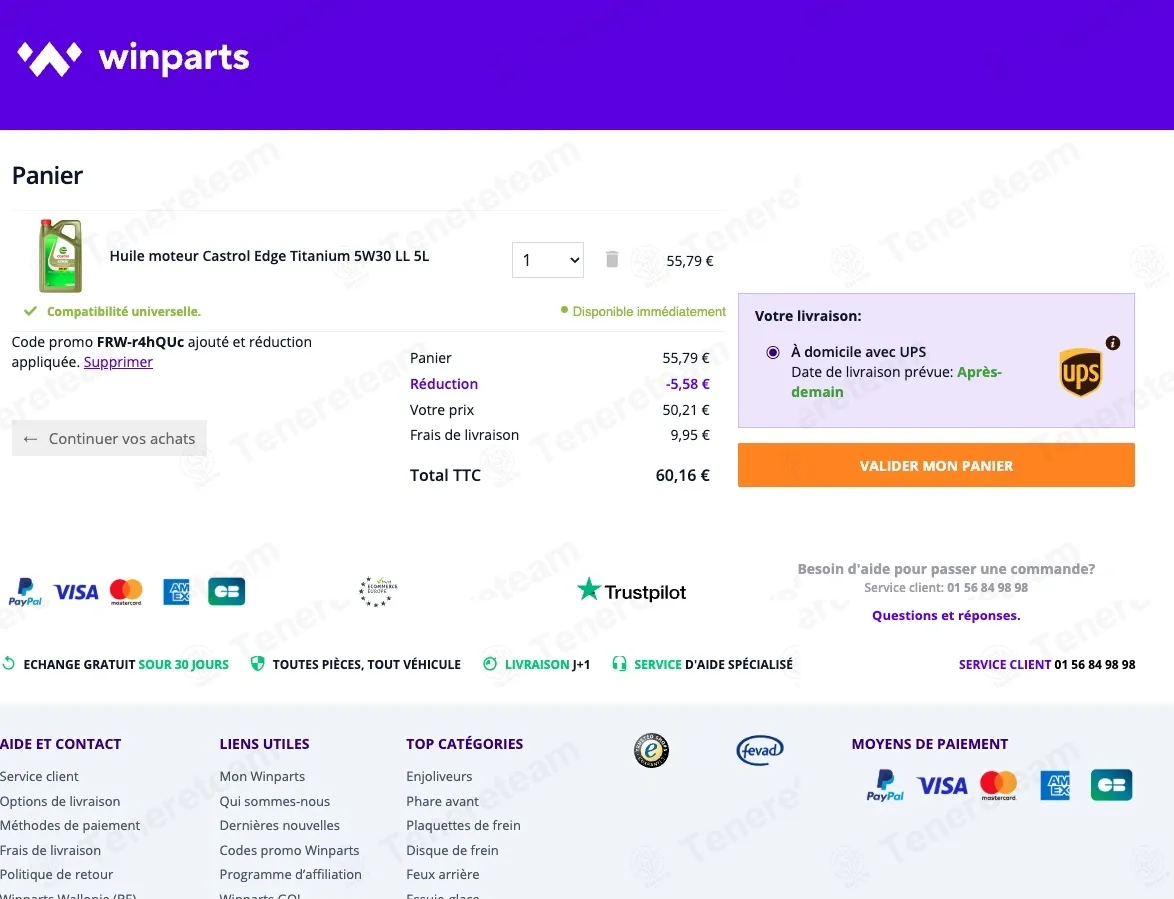Screen dimensions: 1174x899
Task: Click the UPS shield logo
Action: [x=1080, y=372]
